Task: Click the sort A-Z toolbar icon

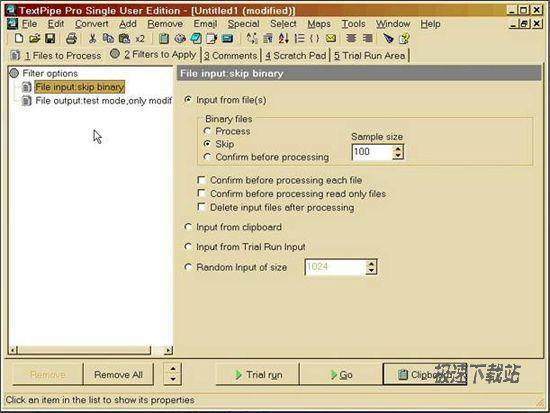Action: tap(283, 38)
